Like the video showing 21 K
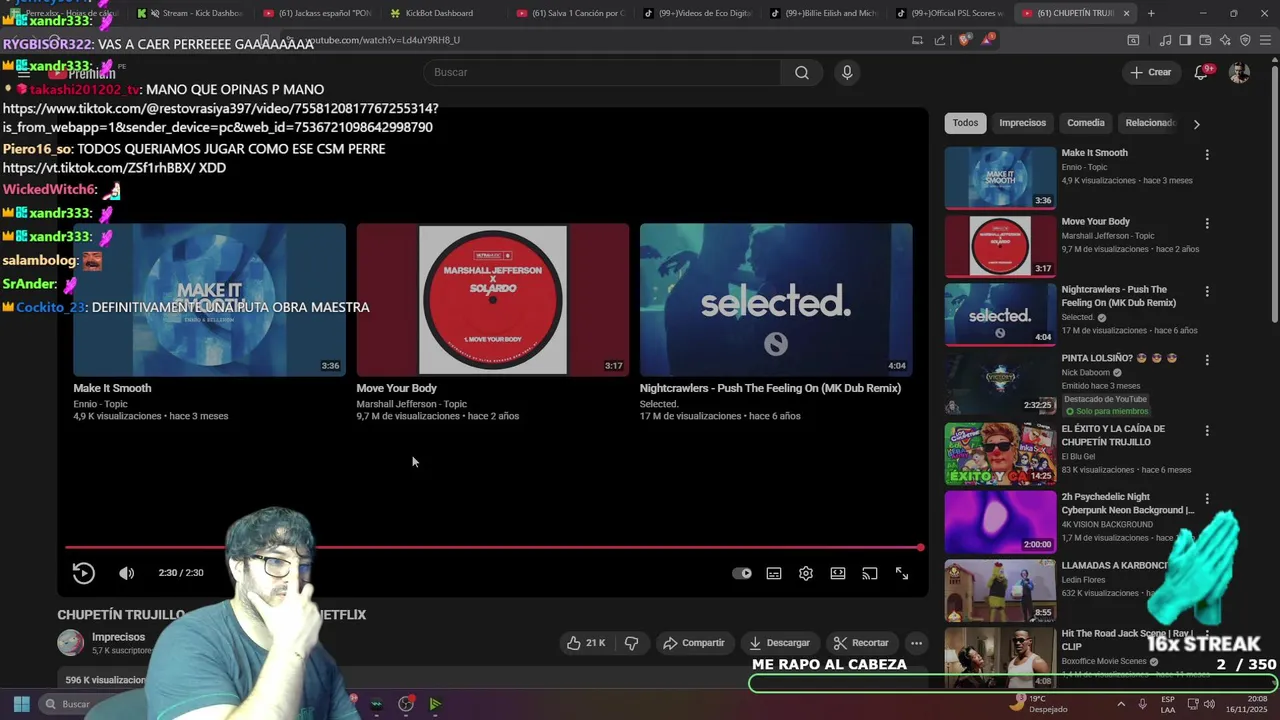This screenshot has width=1280, height=720. [586, 643]
